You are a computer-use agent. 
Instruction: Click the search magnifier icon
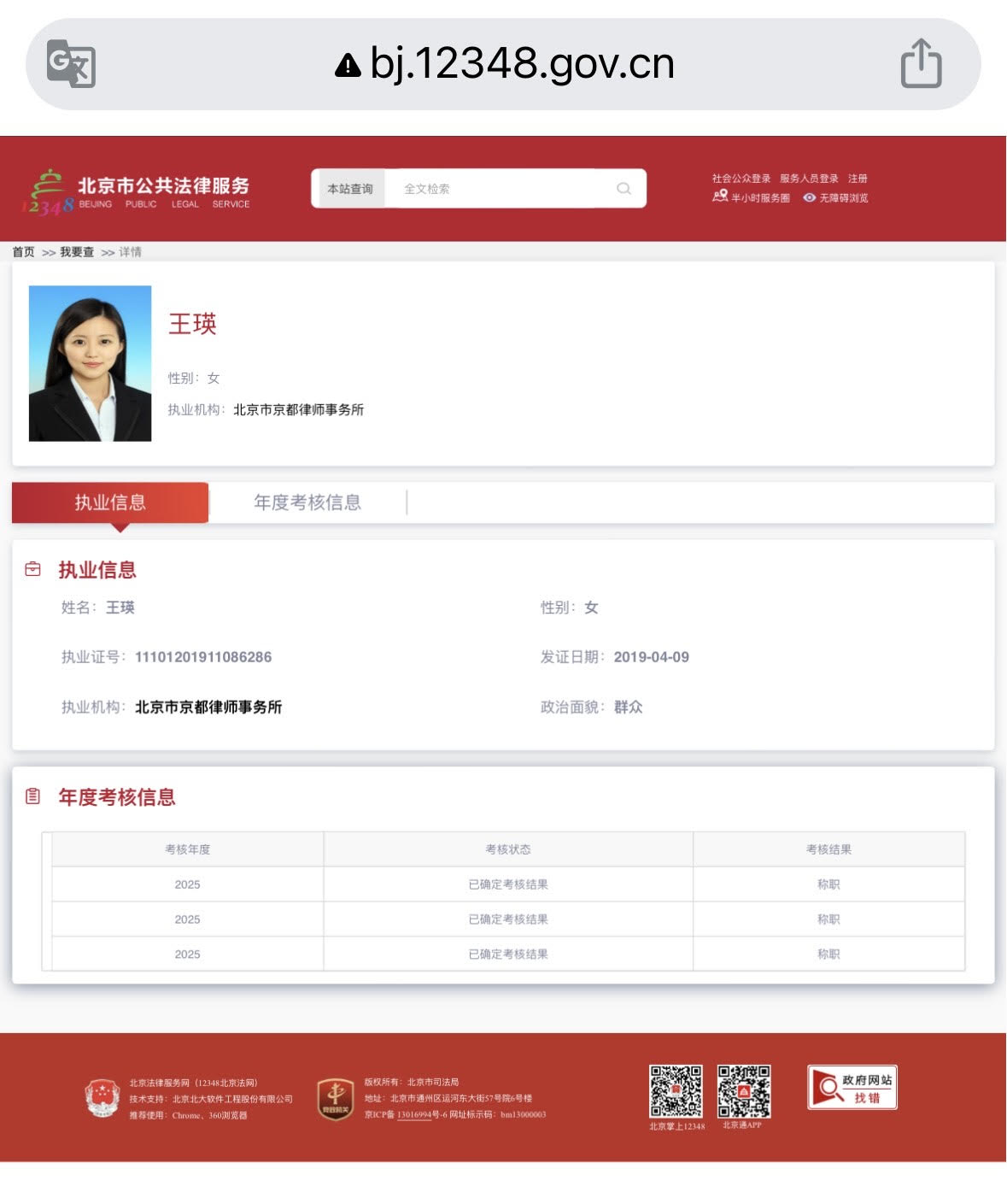pos(624,189)
